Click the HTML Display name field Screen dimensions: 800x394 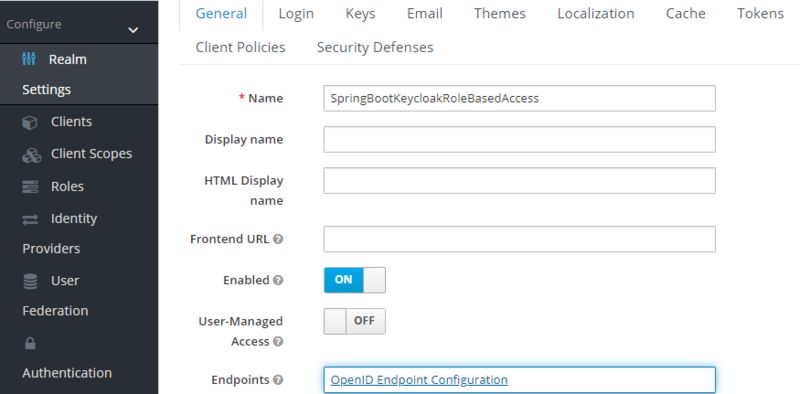(519, 181)
